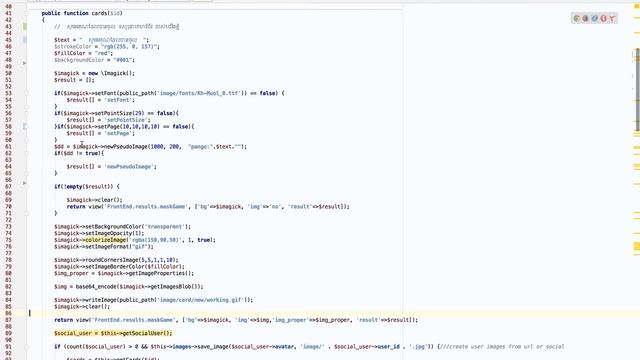This screenshot has height=360, width=640.
Task: Click roundCornersImage method on line 78
Action: pos(112,260)
